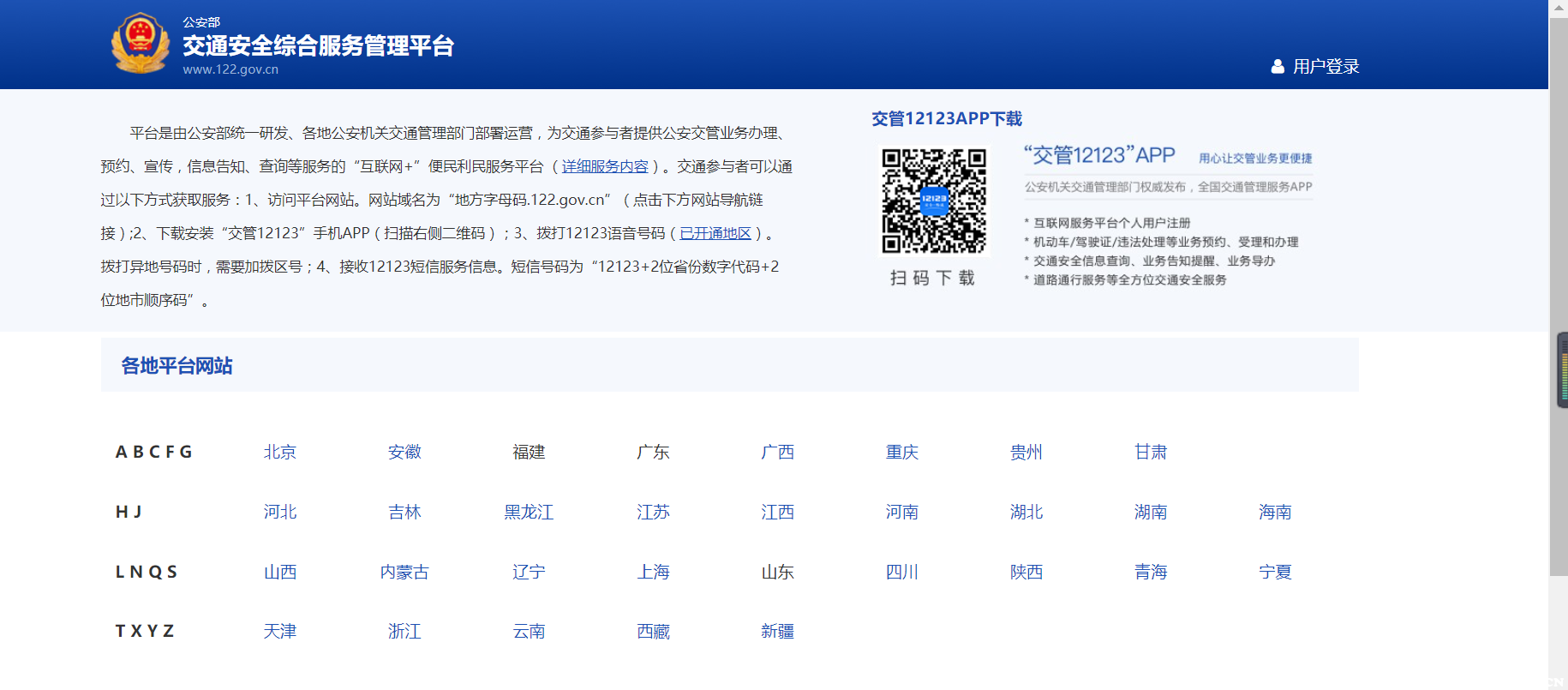Open the 用户登录 login link
Screen dimensions: 1568x690
point(1326,66)
